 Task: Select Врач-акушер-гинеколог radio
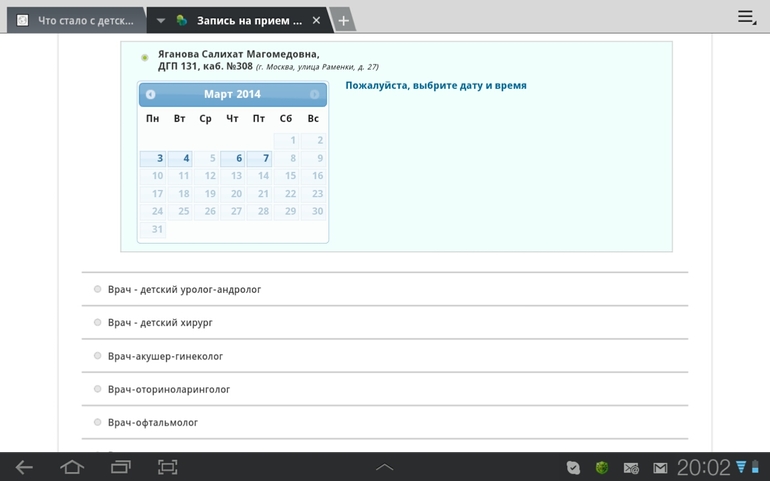click(x=98, y=356)
